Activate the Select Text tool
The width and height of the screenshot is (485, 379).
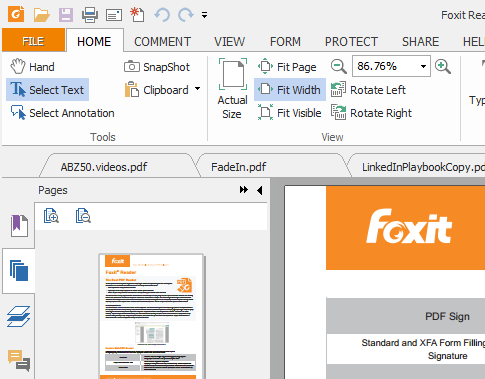47,90
